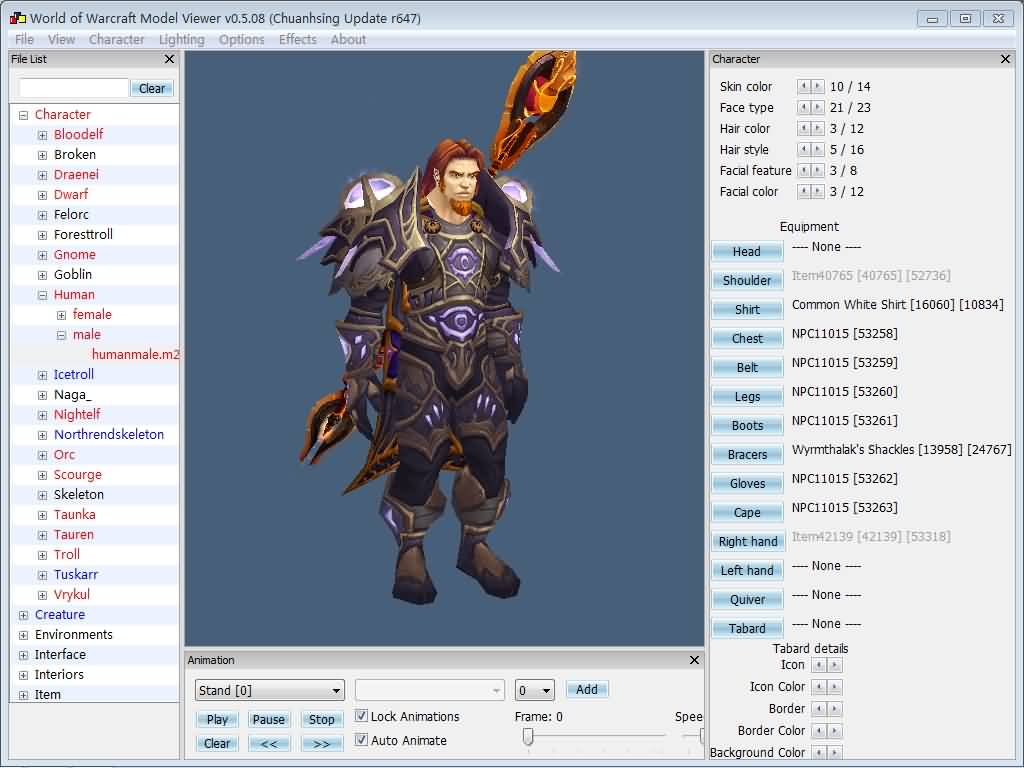Viewport: 1024px width, 768px height.
Task: Collapse the Character tree node
Action: tap(24, 115)
